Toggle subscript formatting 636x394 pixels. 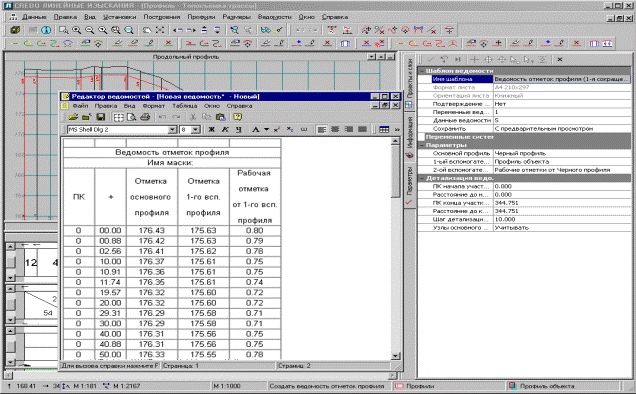[x=290, y=129]
